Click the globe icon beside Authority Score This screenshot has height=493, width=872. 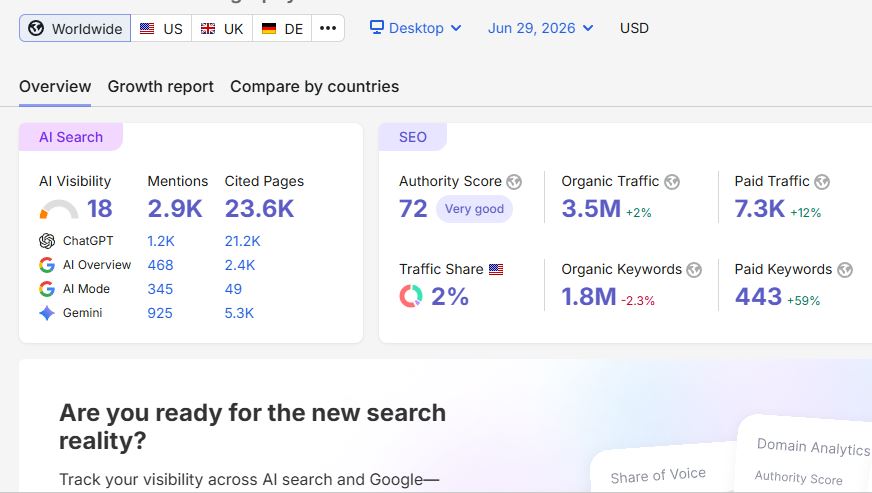pyautogui.click(x=514, y=182)
